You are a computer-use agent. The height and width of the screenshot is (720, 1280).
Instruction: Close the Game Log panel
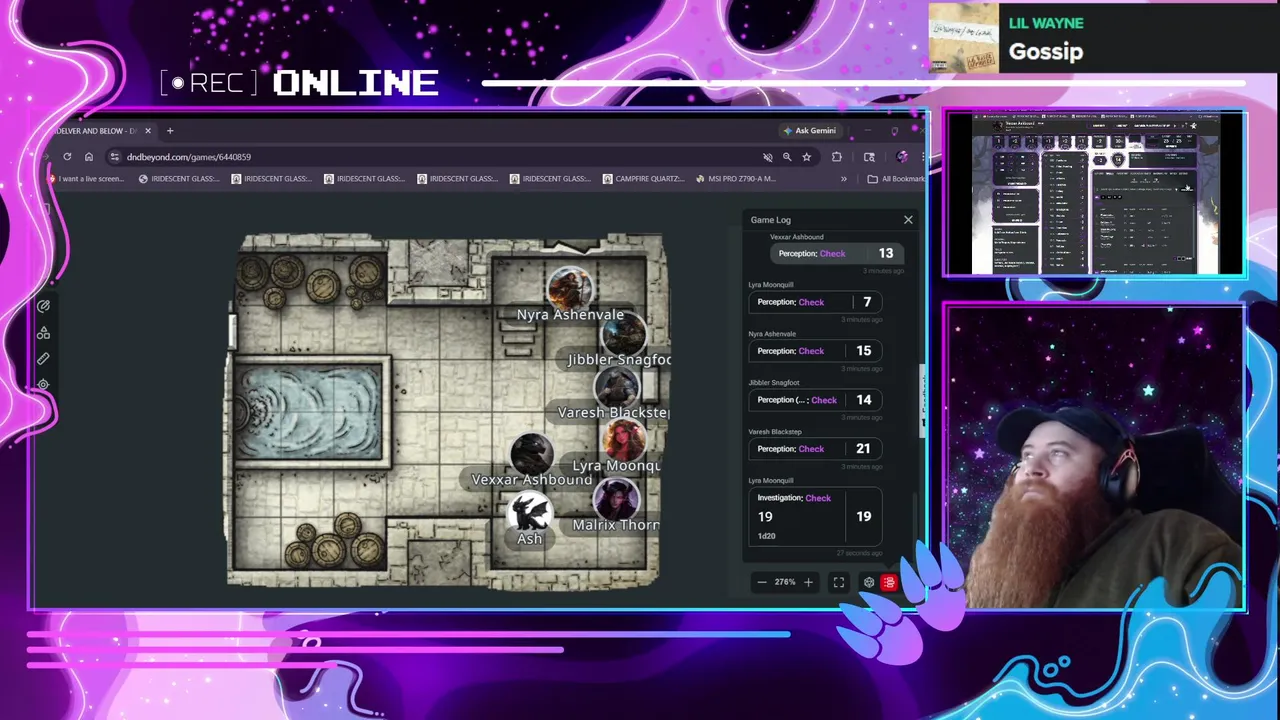click(908, 220)
